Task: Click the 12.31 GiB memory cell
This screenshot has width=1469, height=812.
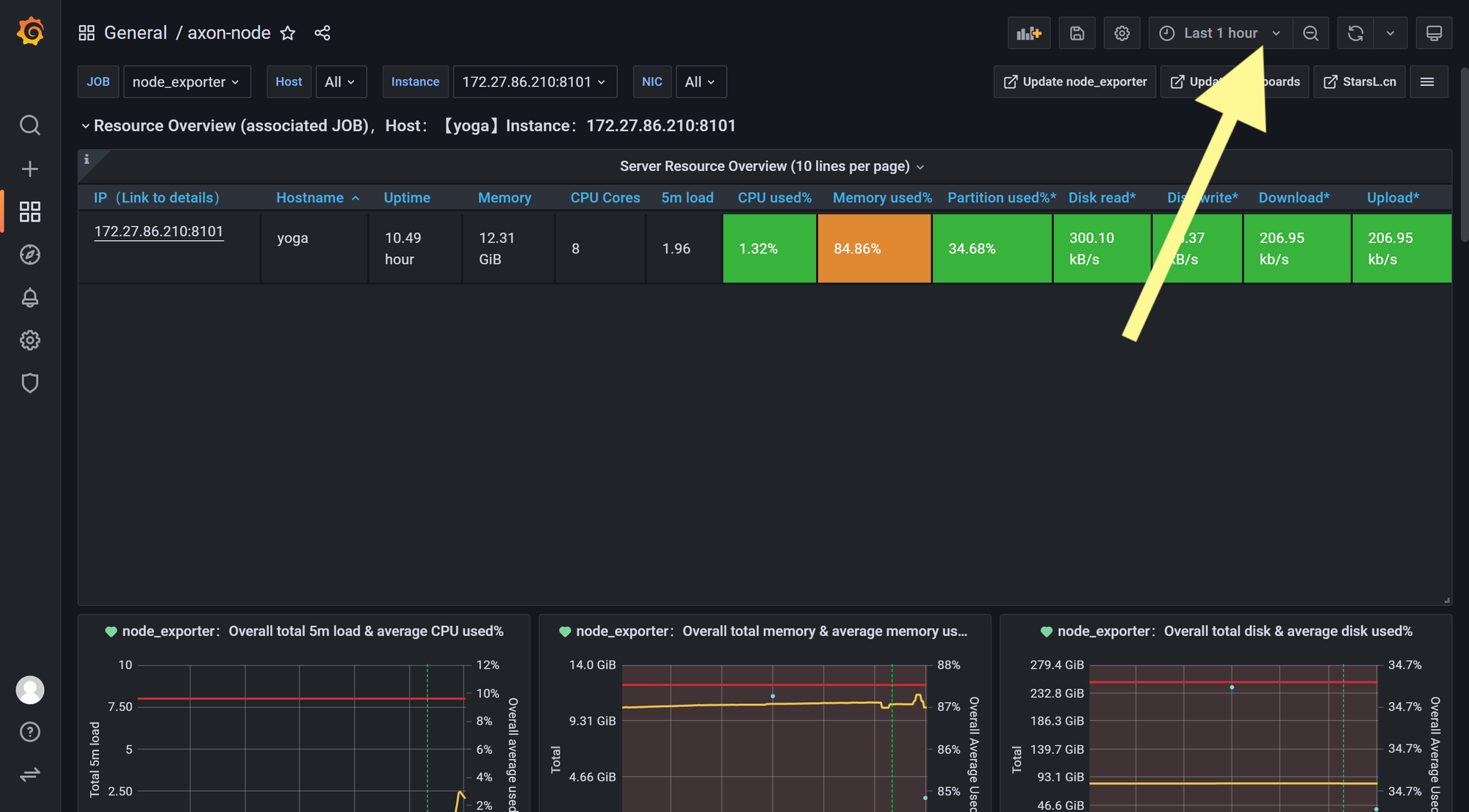Action: pos(508,248)
